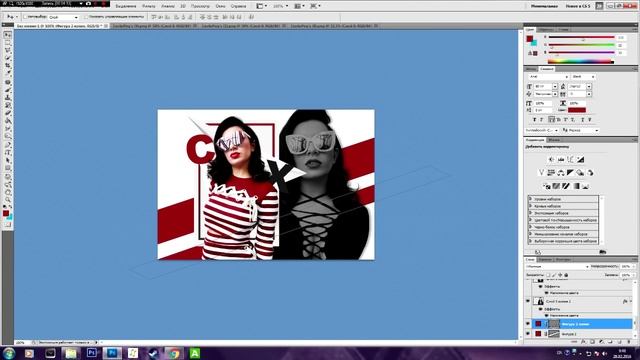Toggle lock transparent pixels in Layers panel
The image size is (640, 360).
pyautogui.click(x=548, y=275)
